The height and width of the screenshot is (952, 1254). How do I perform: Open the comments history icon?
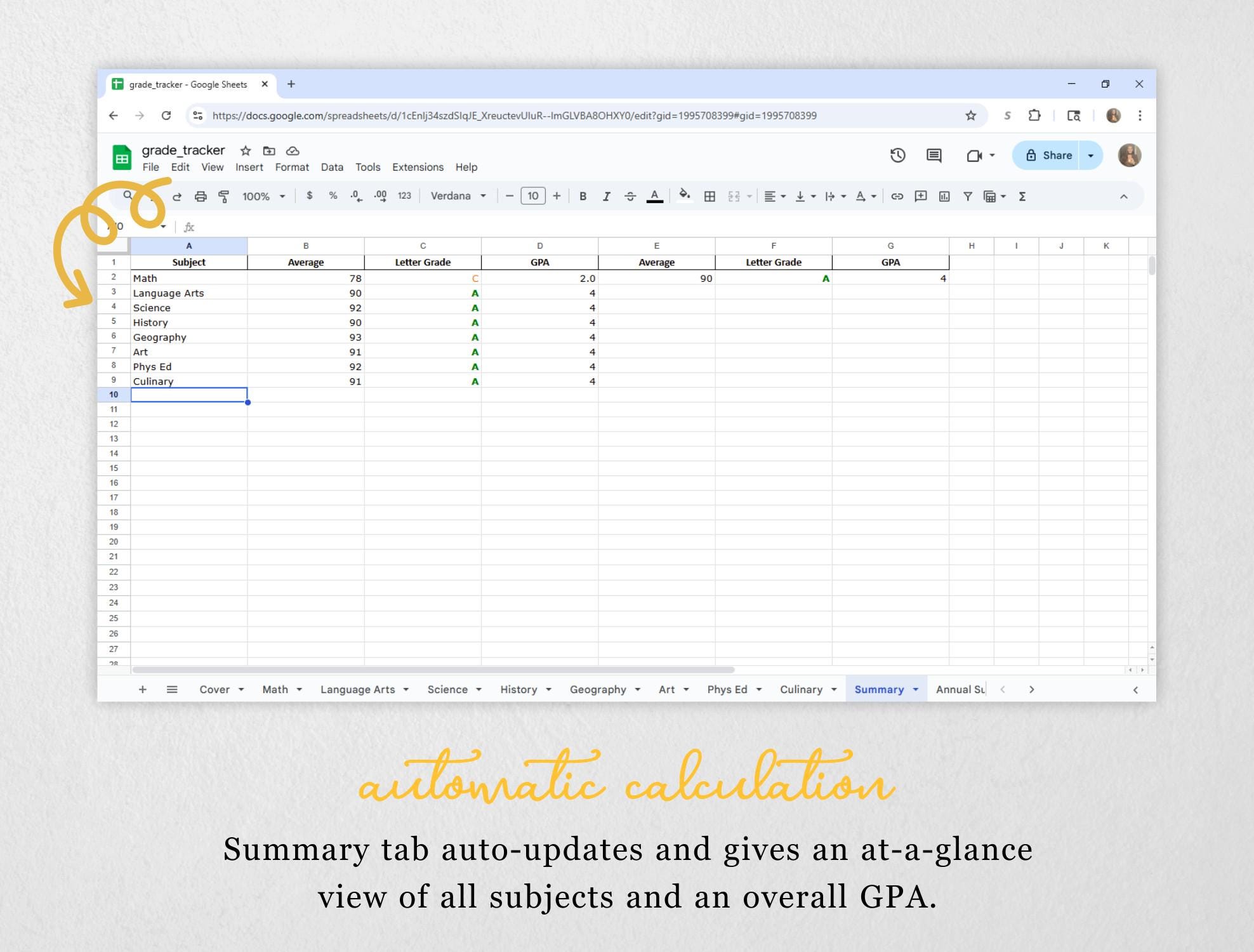pos(934,155)
